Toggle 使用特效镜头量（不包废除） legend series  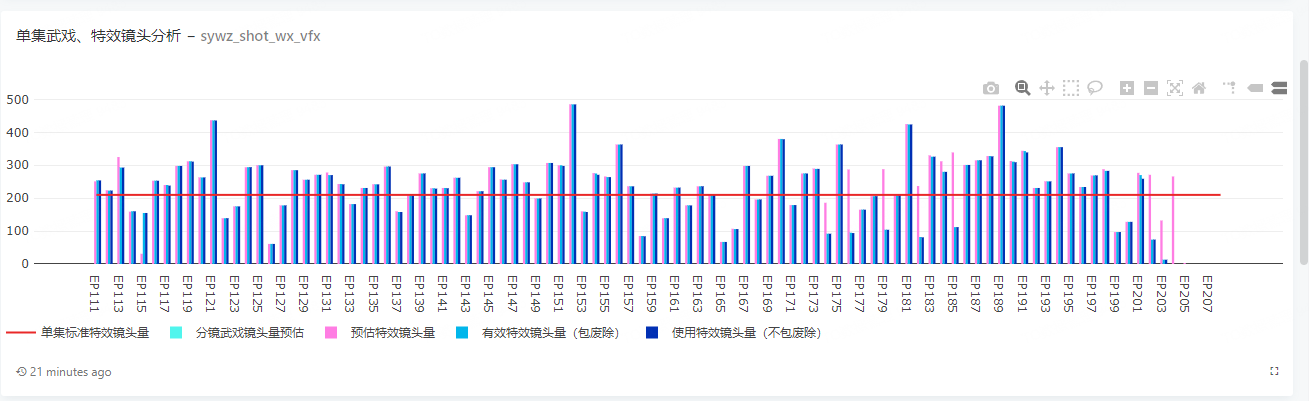click(x=738, y=332)
